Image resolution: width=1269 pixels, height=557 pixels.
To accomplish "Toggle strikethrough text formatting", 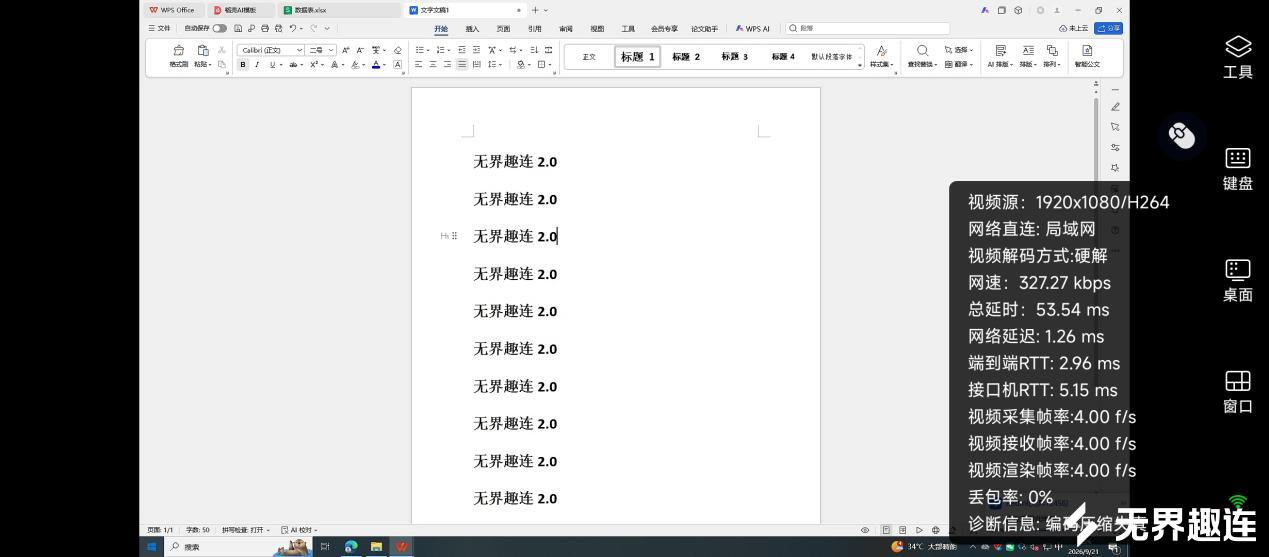I will point(293,64).
